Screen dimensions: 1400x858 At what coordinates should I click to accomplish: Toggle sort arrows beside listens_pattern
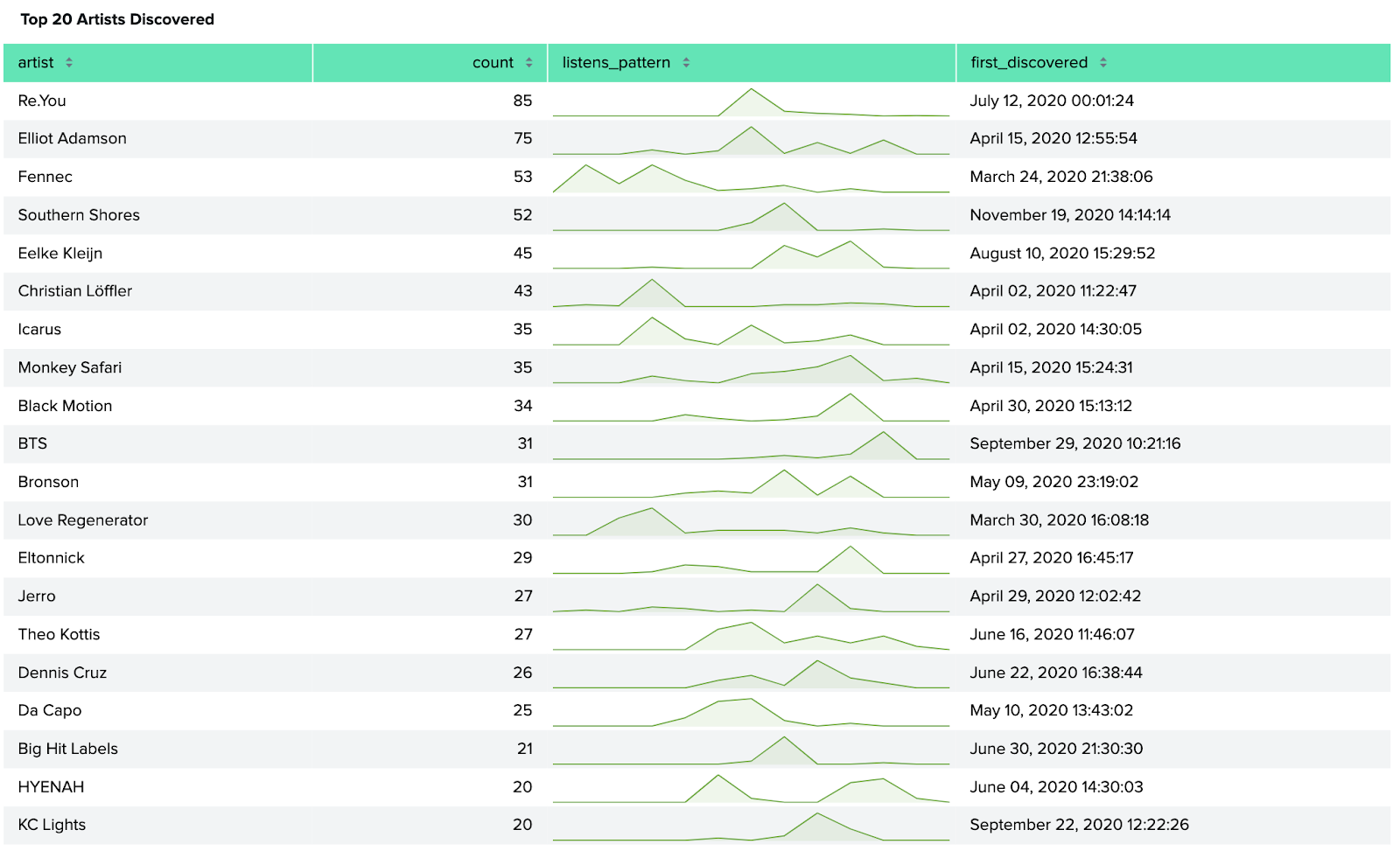(x=686, y=63)
